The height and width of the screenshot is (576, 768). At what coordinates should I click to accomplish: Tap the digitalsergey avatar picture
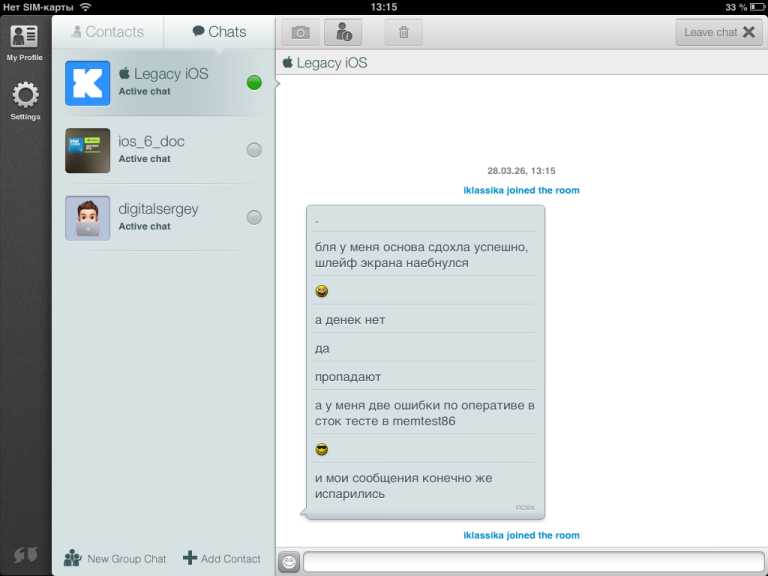(x=88, y=218)
